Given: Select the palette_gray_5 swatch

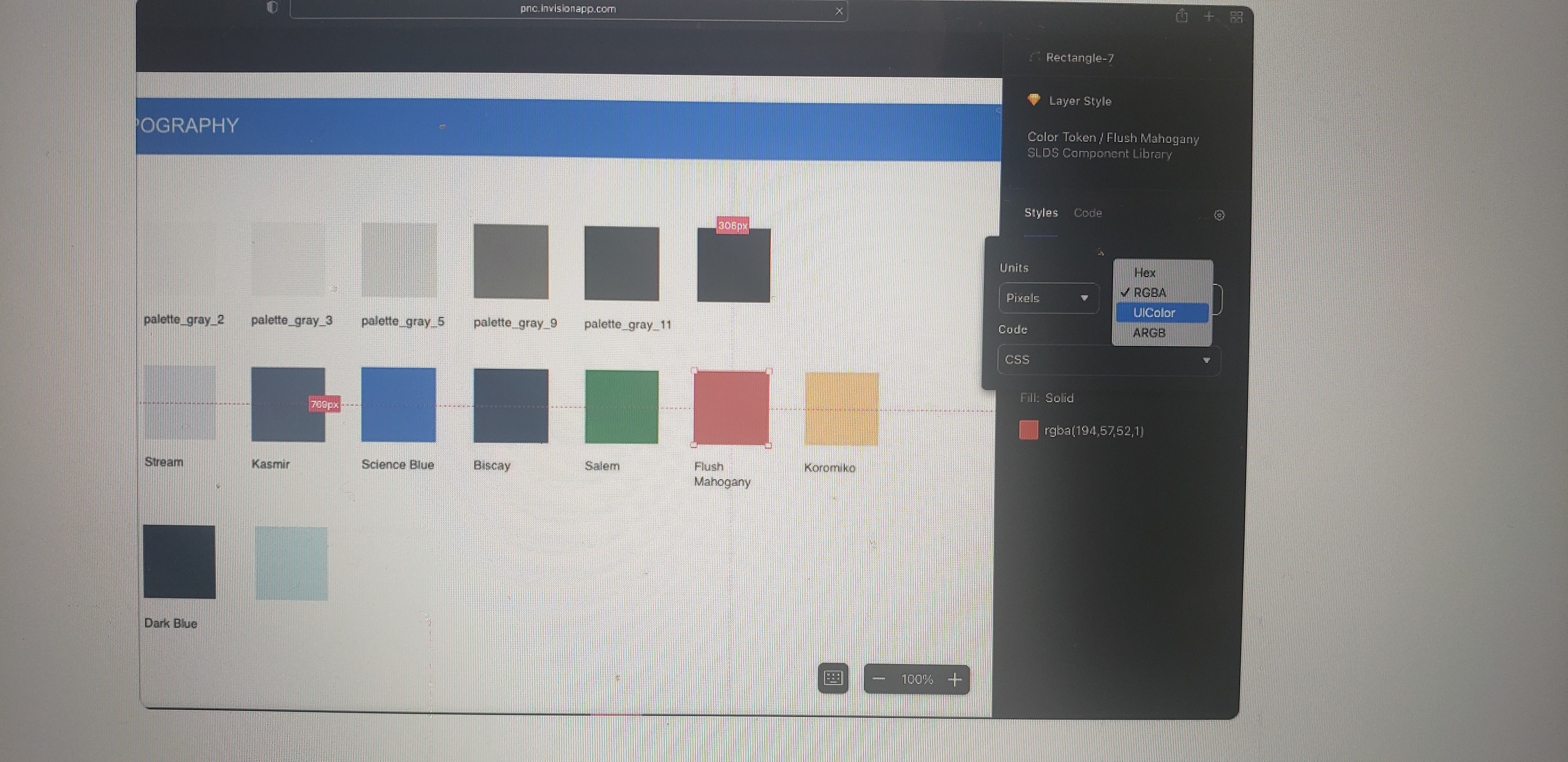Looking at the screenshot, I should (399, 260).
